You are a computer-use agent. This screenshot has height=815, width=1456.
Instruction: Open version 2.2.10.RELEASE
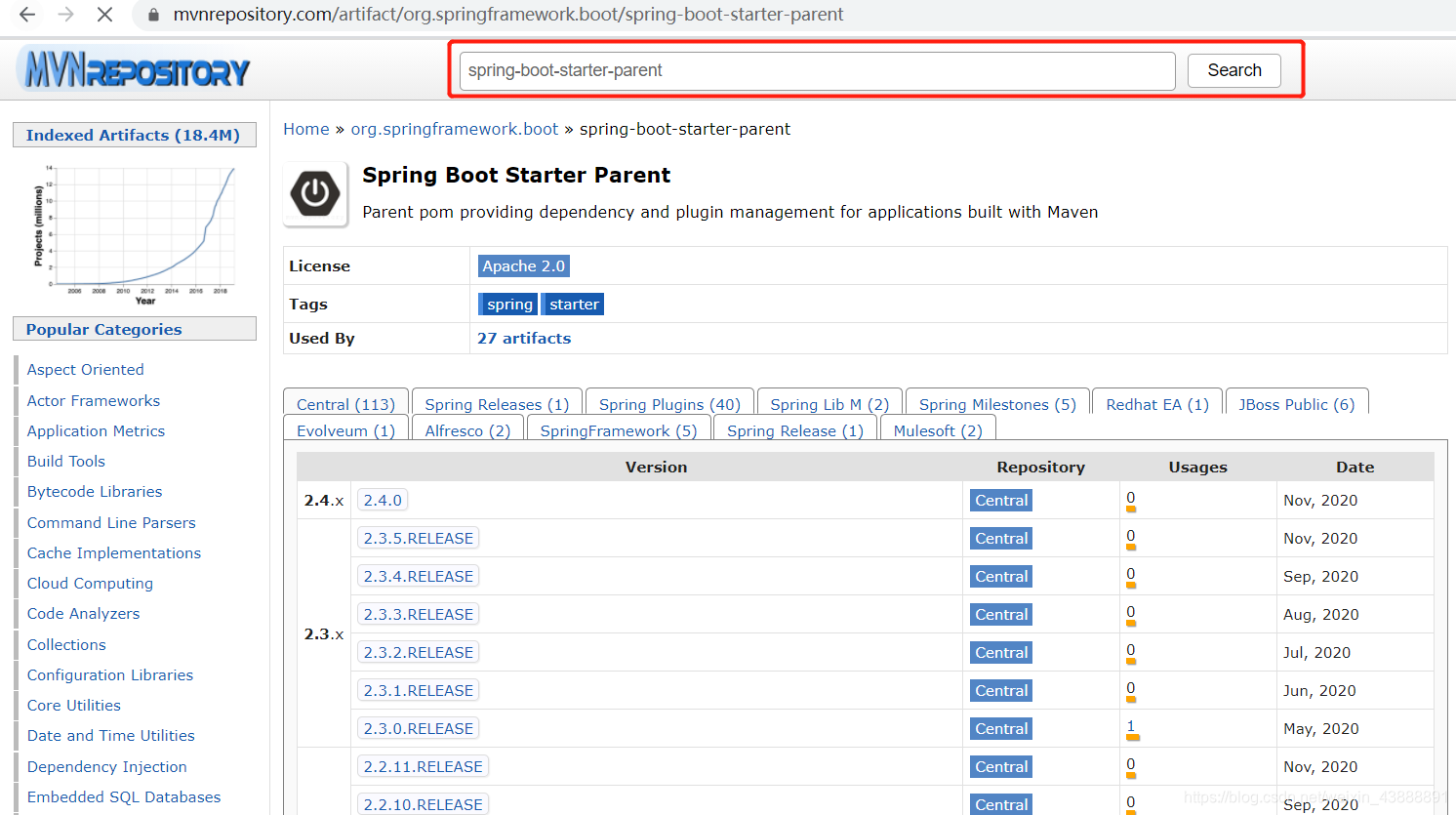pos(424,804)
